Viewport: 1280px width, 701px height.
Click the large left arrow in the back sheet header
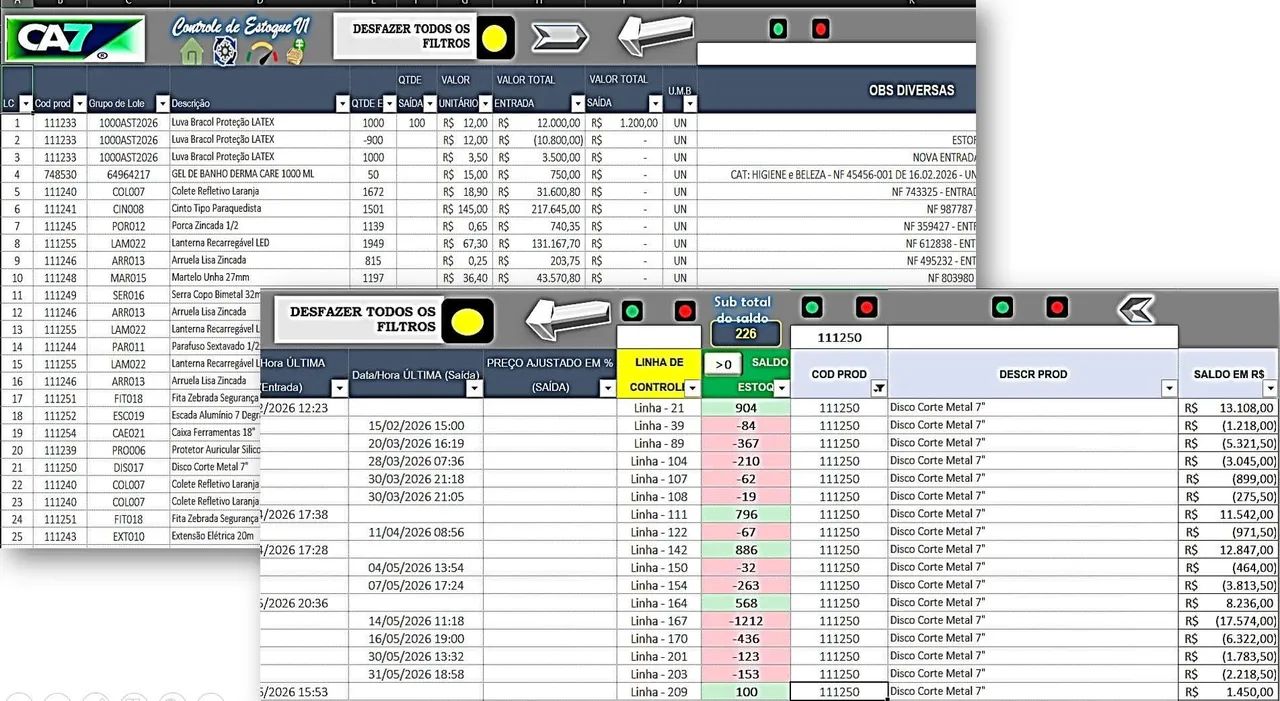pos(654,36)
